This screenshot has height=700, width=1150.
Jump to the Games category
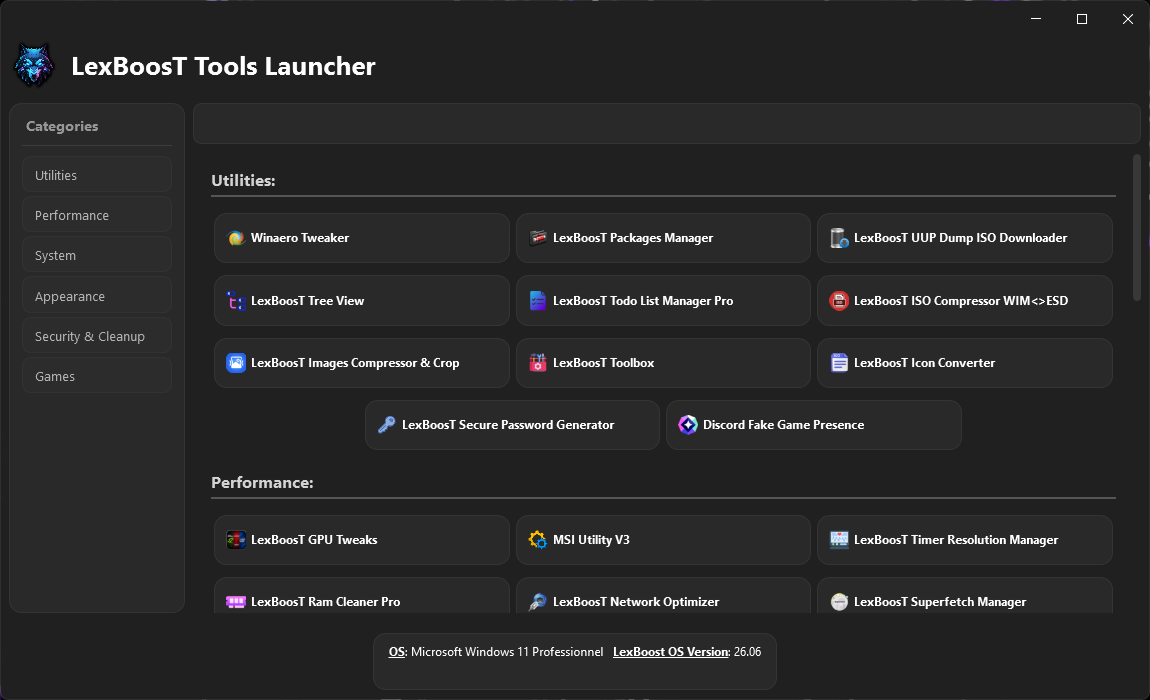click(x=97, y=376)
